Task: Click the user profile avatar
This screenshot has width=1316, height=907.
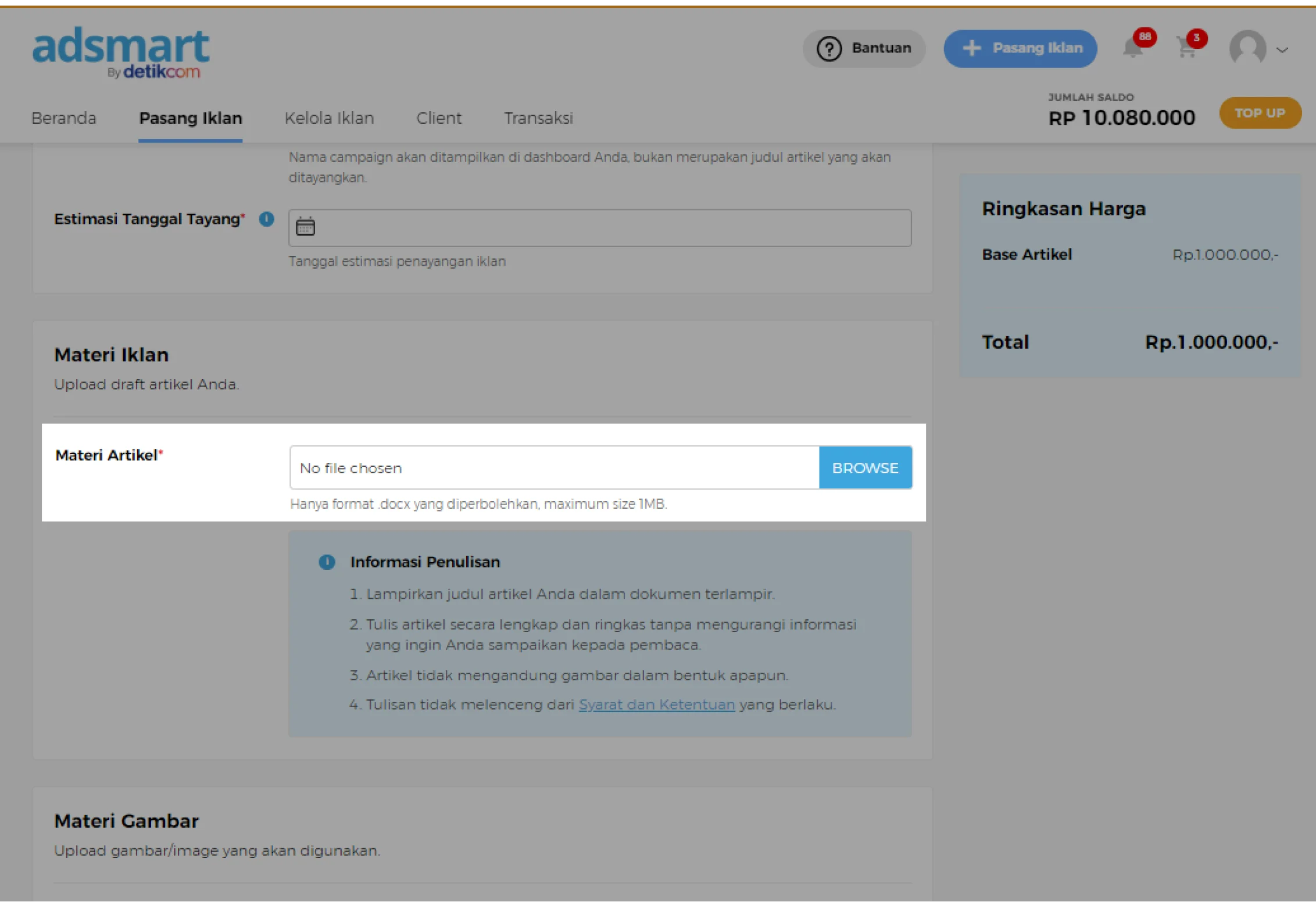Action: coord(1247,48)
